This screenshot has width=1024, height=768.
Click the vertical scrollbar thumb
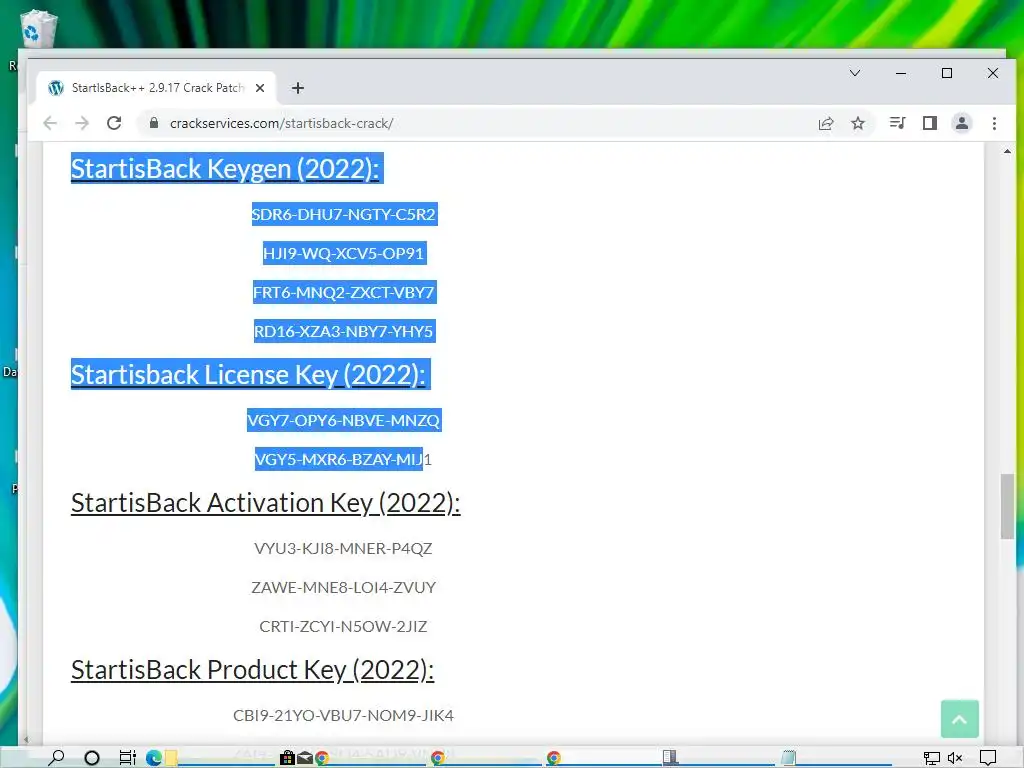click(1008, 506)
